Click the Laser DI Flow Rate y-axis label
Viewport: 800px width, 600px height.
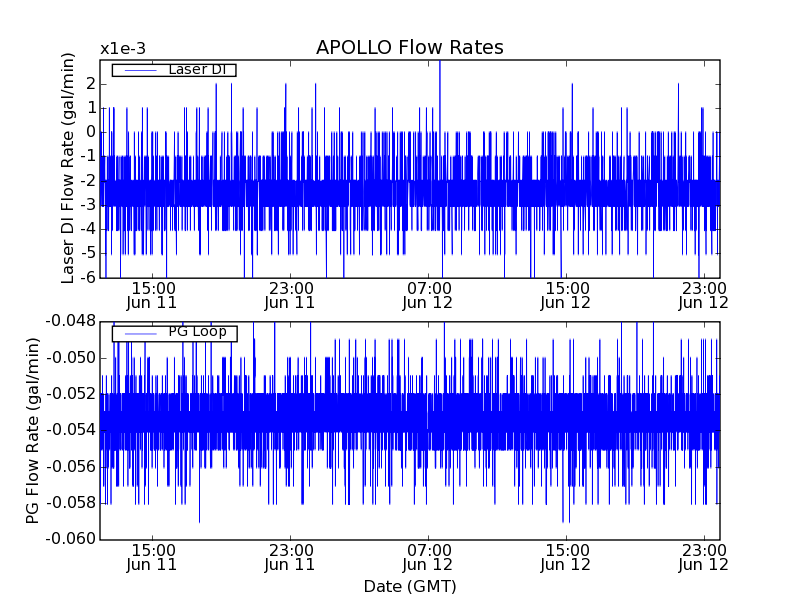point(68,169)
